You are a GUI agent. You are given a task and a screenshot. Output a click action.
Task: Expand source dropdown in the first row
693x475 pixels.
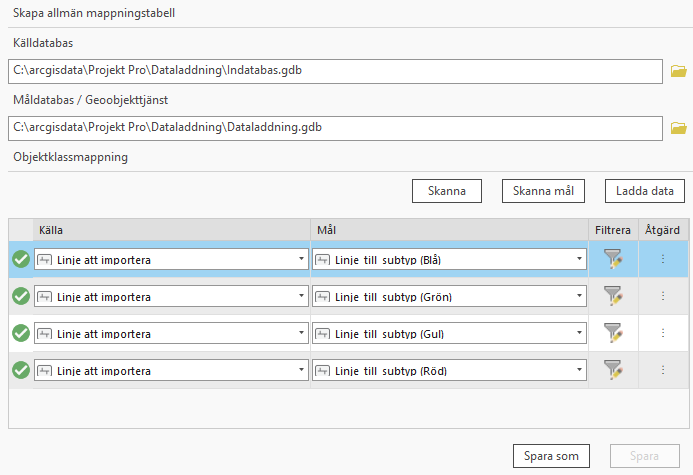(301, 260)
